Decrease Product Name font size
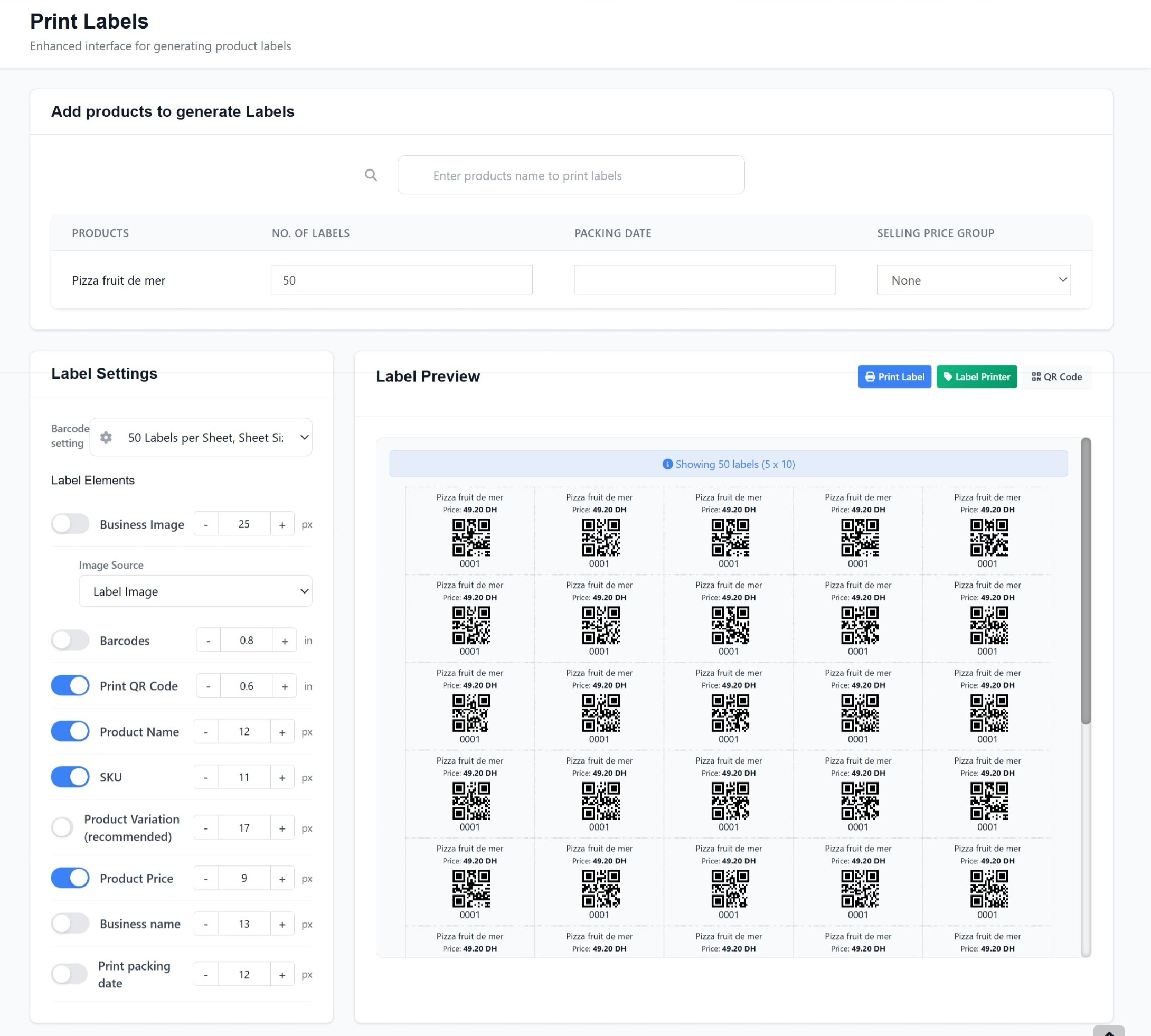1151x1036 pixels. pos(206,731)
